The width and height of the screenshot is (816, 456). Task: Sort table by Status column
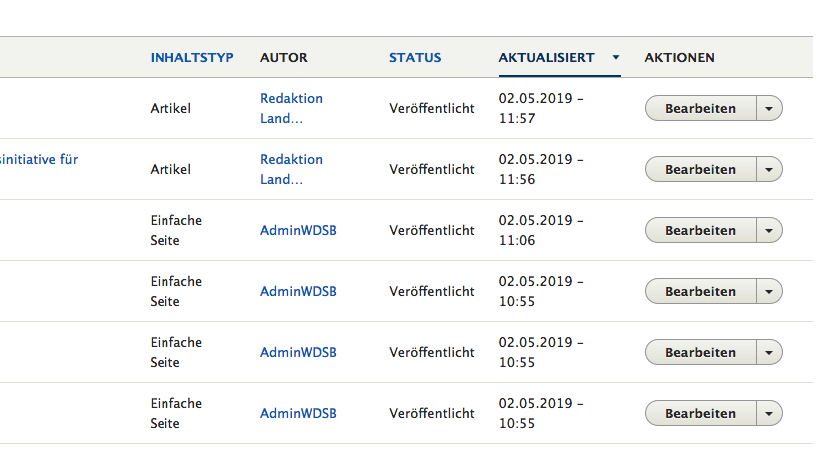coord(415,58)
